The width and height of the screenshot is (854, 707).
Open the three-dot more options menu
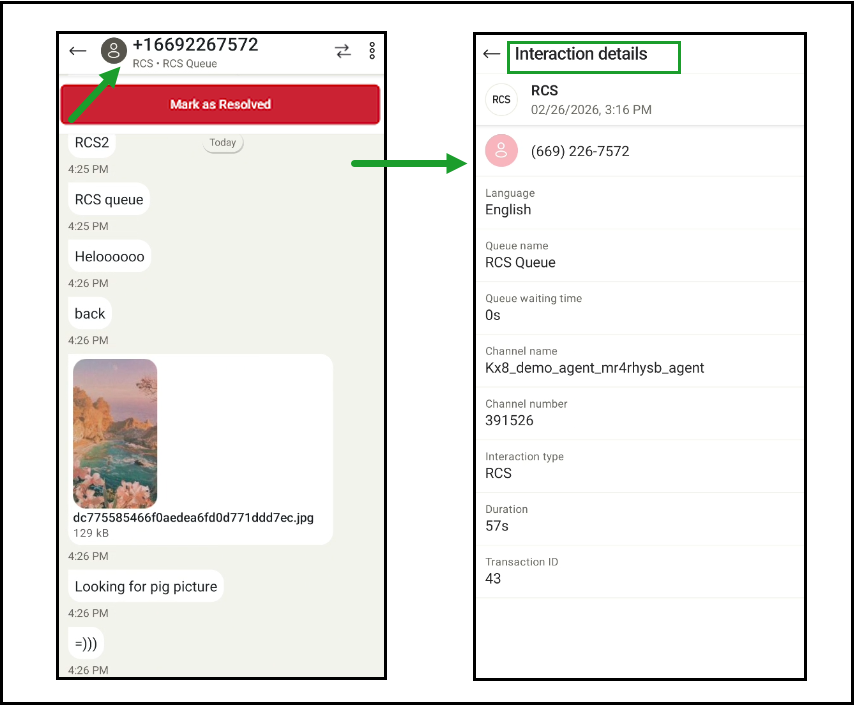click(372, 51)
